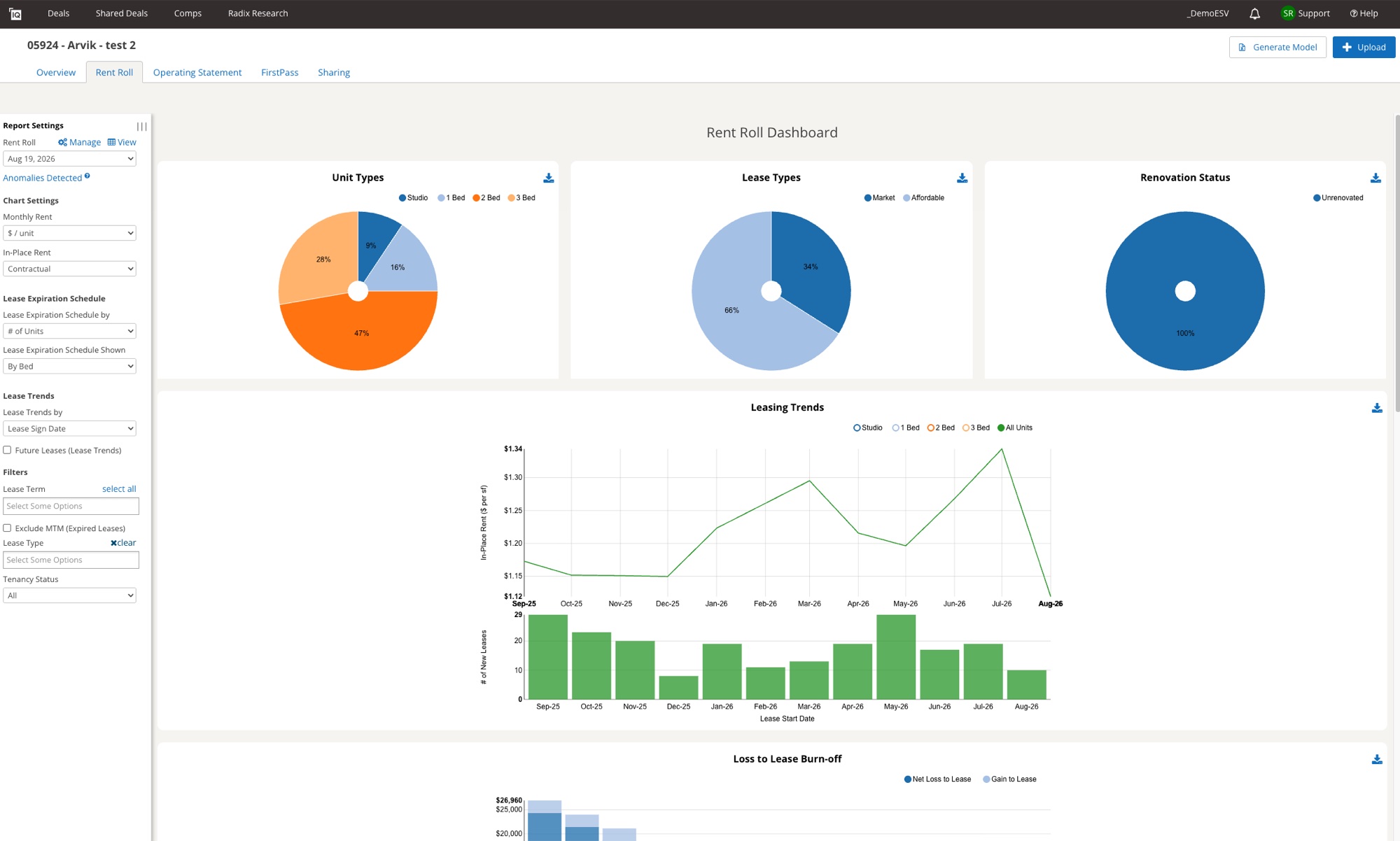Download the Loss to Lease Burn-off chart
Screen dimensions: 1400x841
coord(1377,759)
